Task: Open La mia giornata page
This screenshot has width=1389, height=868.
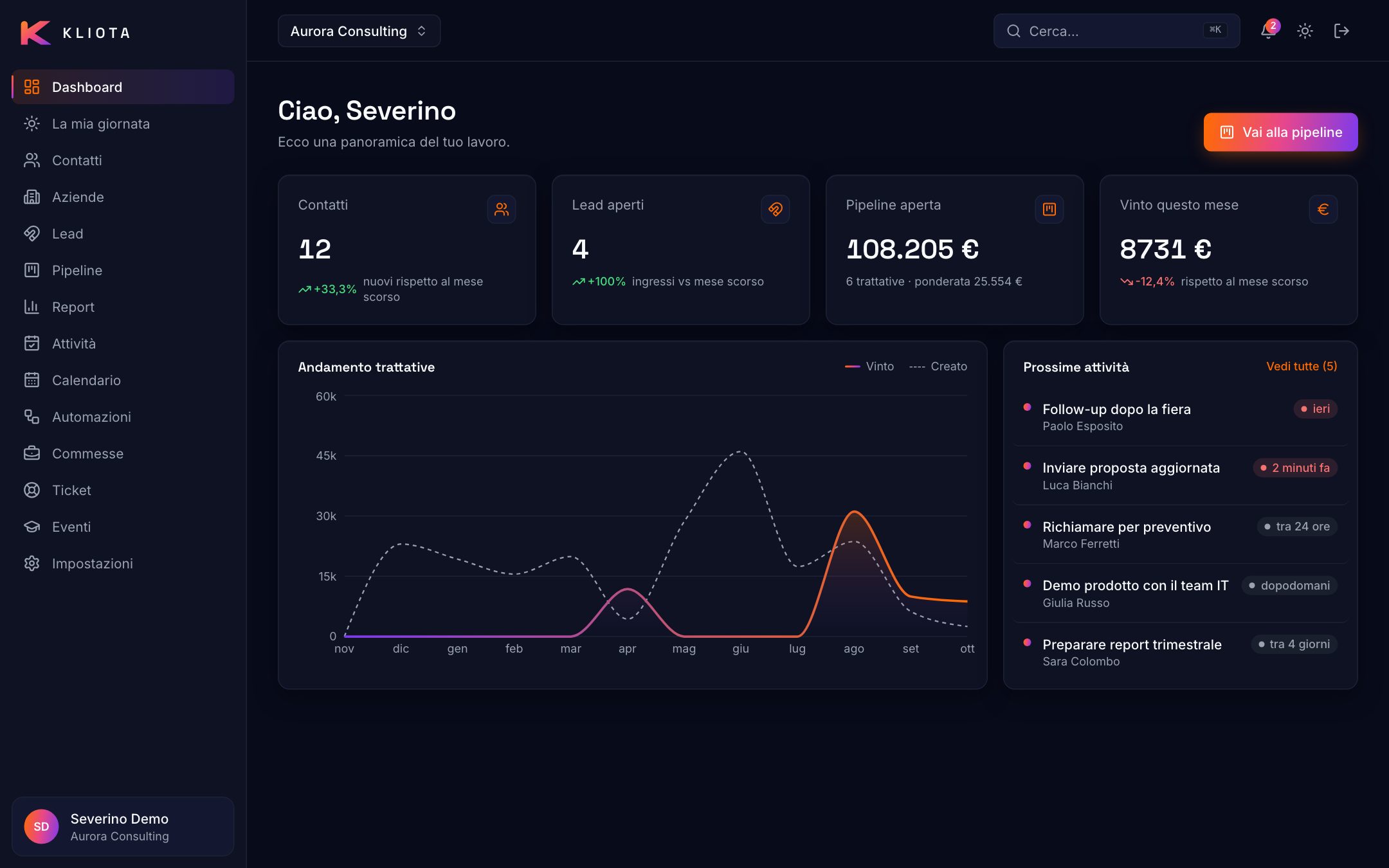Action: (x=123, y=123)
